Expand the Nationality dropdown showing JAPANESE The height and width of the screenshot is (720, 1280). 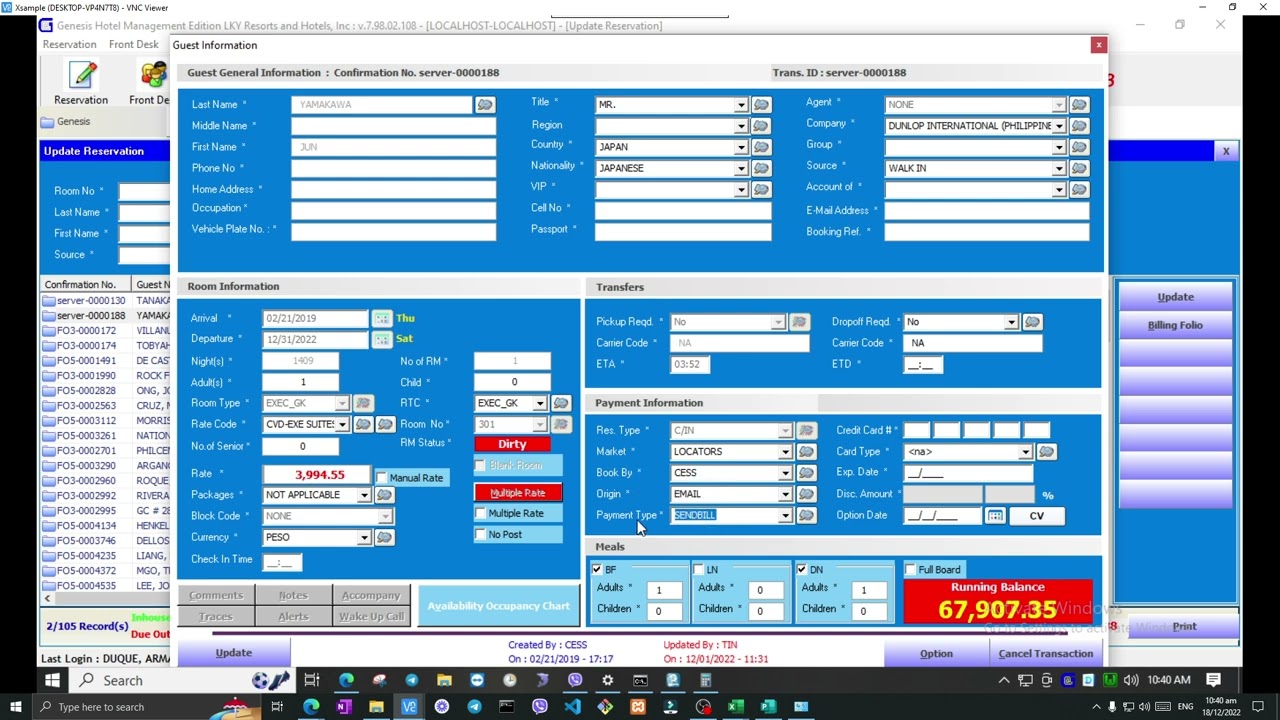(x=741, y=168)
